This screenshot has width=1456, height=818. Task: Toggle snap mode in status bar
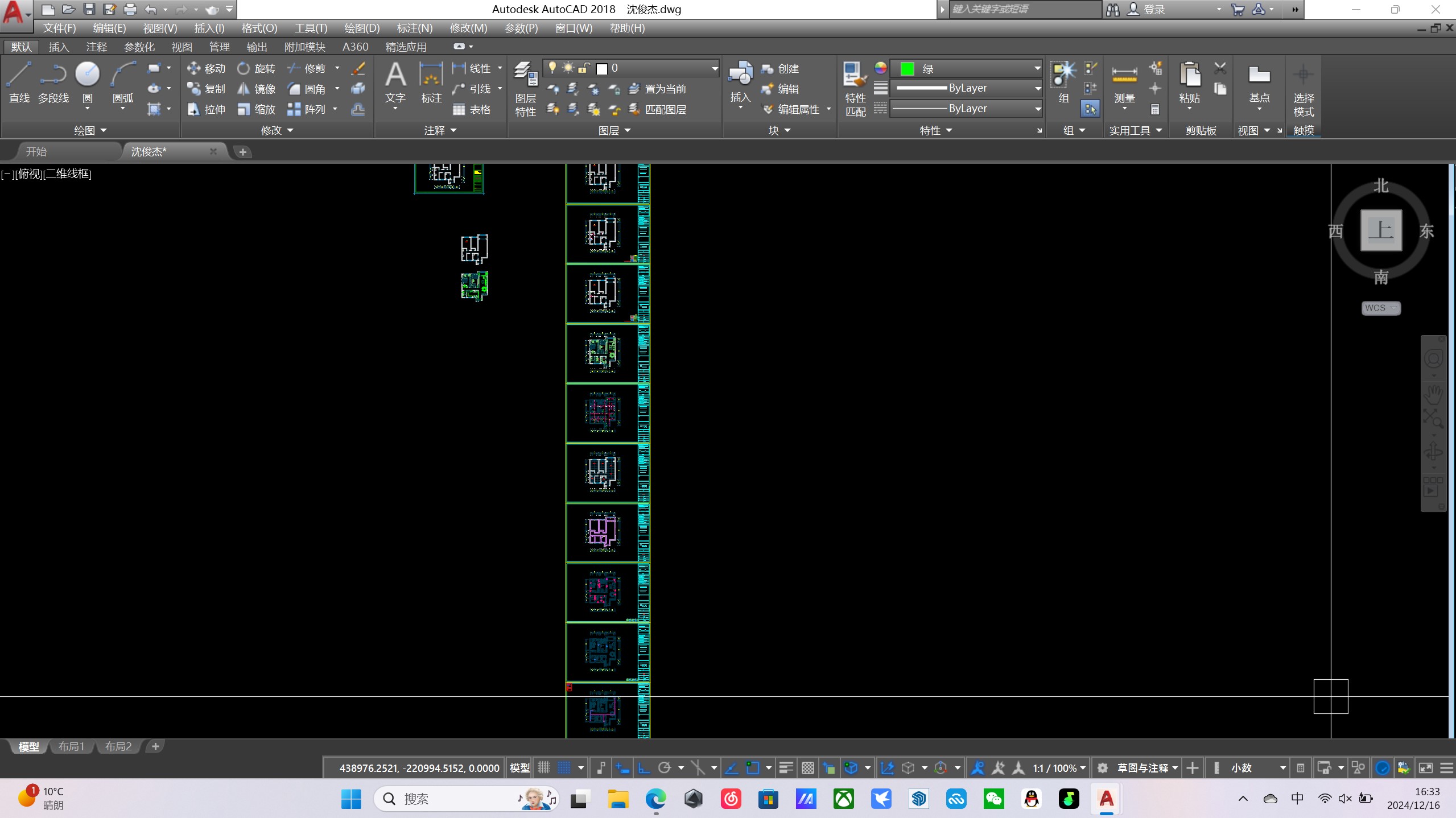[x=564, y=768]
